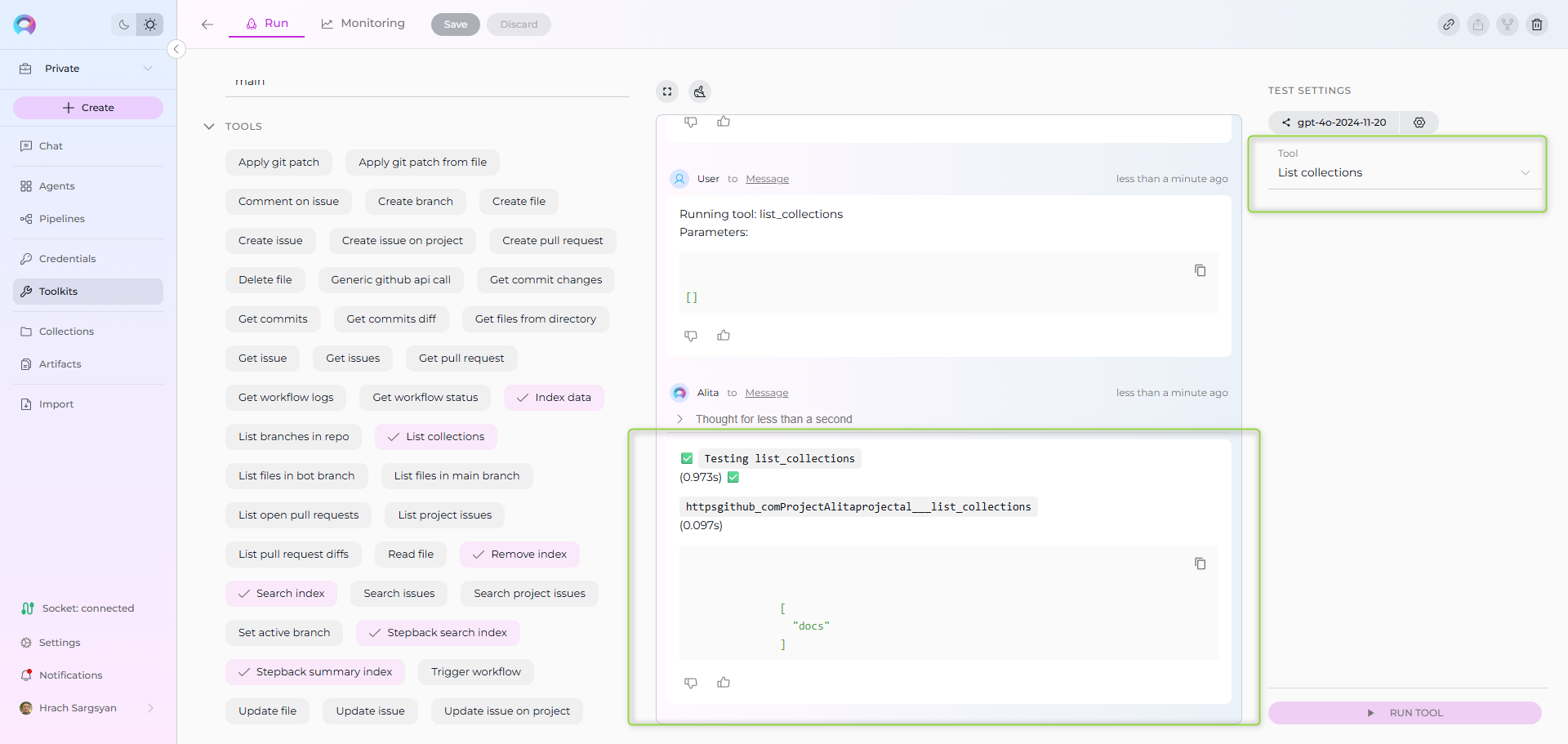Click the Testing list_collections label
The height and width of the screenshot is (744, 1568).
pos(779,459)
